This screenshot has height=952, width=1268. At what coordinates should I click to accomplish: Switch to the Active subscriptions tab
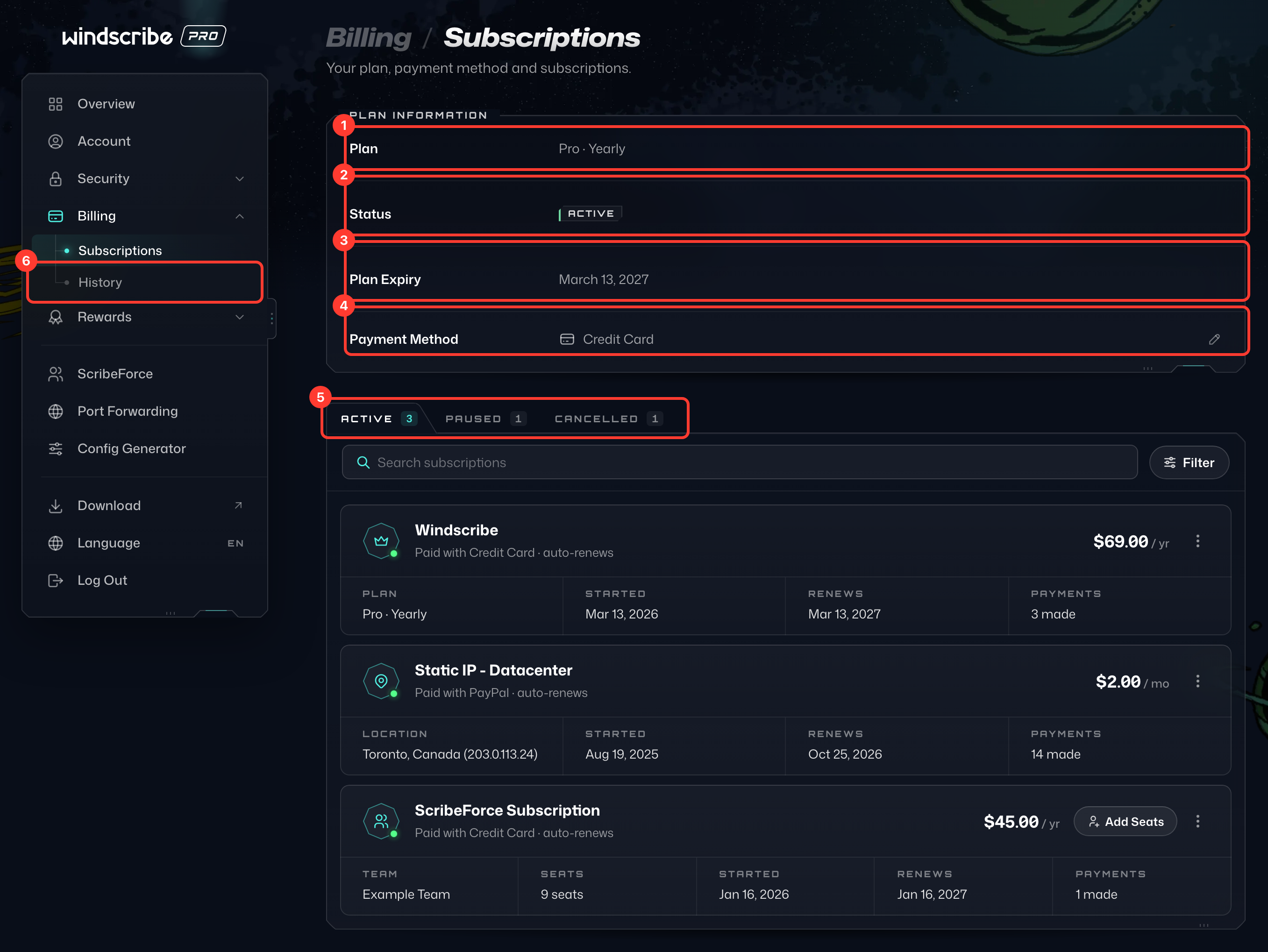click(378, 419)
